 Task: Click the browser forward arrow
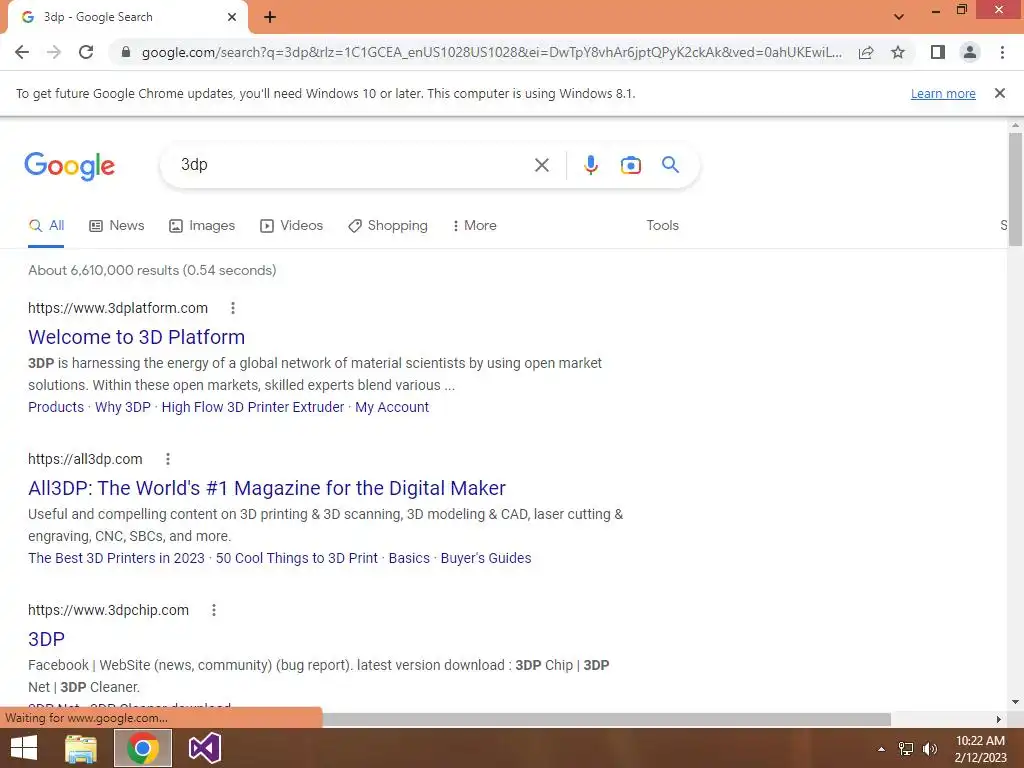(x=54, y=52)
